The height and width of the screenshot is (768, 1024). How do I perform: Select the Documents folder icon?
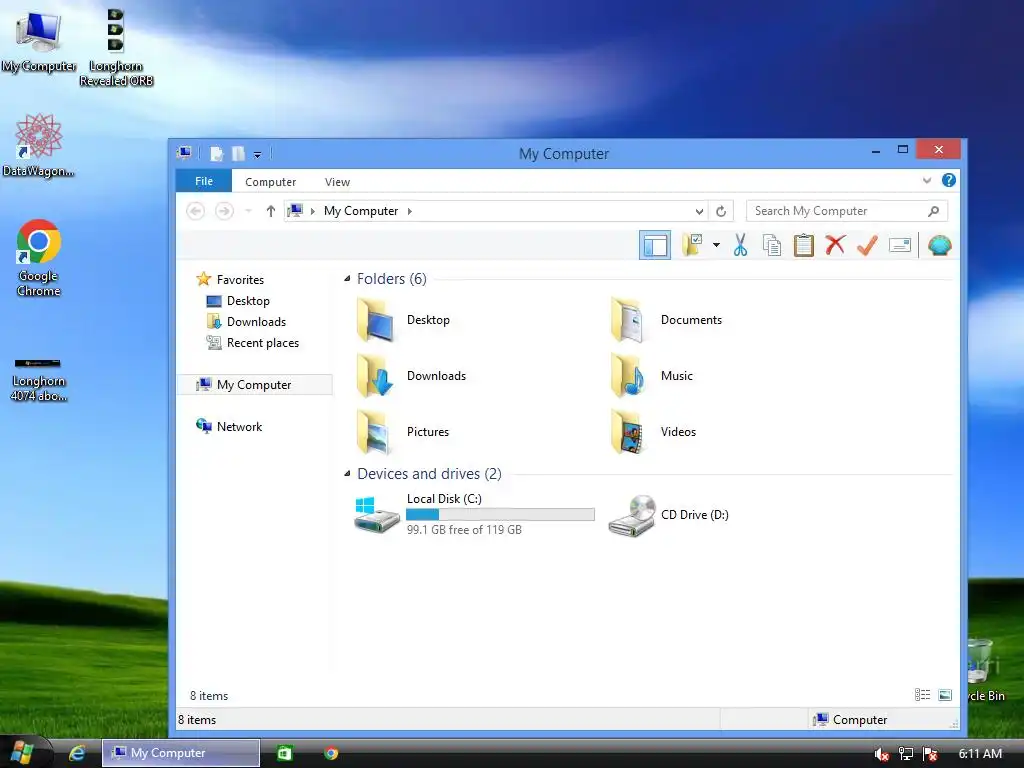628,320
